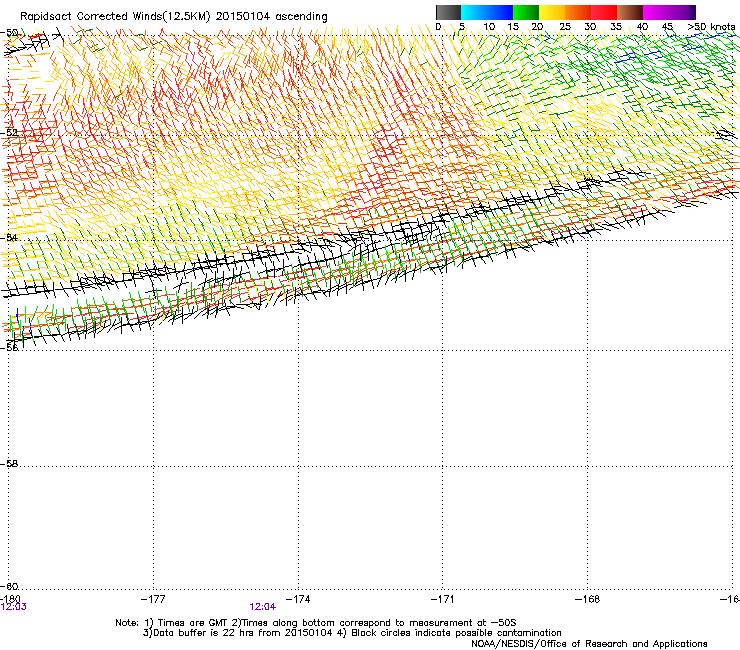Select the yellow 20-25 knots legend segment
The image size is (740, 650).
pyautogui.click(x=551, y=12)
